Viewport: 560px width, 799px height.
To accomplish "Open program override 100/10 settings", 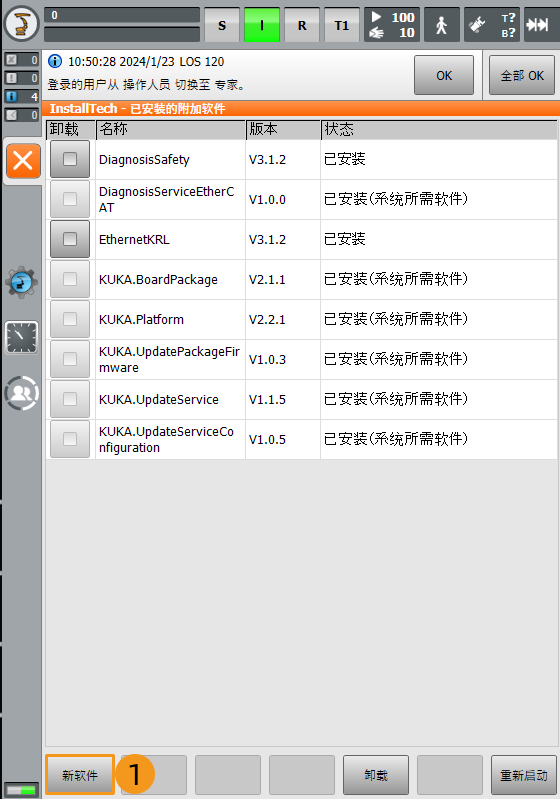I will coord(392,25).
